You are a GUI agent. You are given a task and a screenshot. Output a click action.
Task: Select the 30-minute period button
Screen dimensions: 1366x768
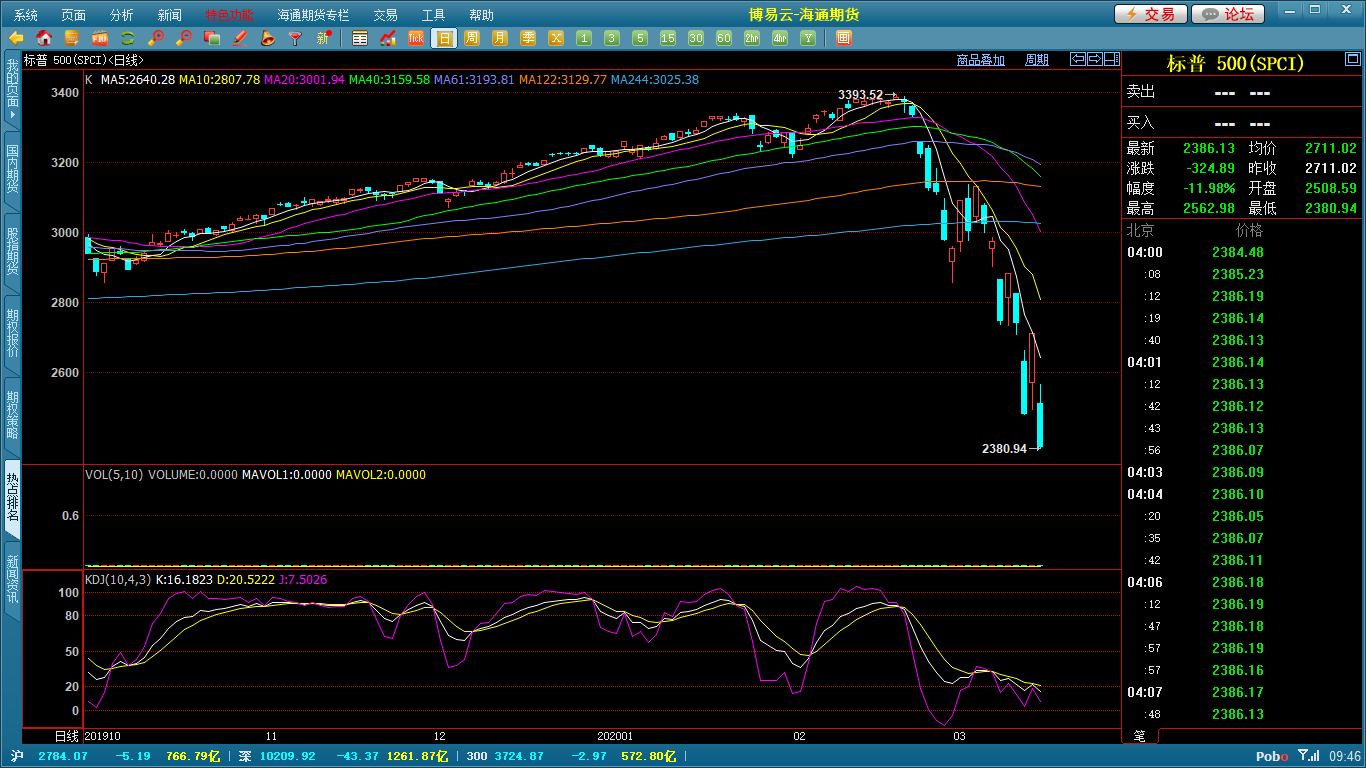point(696,38)
